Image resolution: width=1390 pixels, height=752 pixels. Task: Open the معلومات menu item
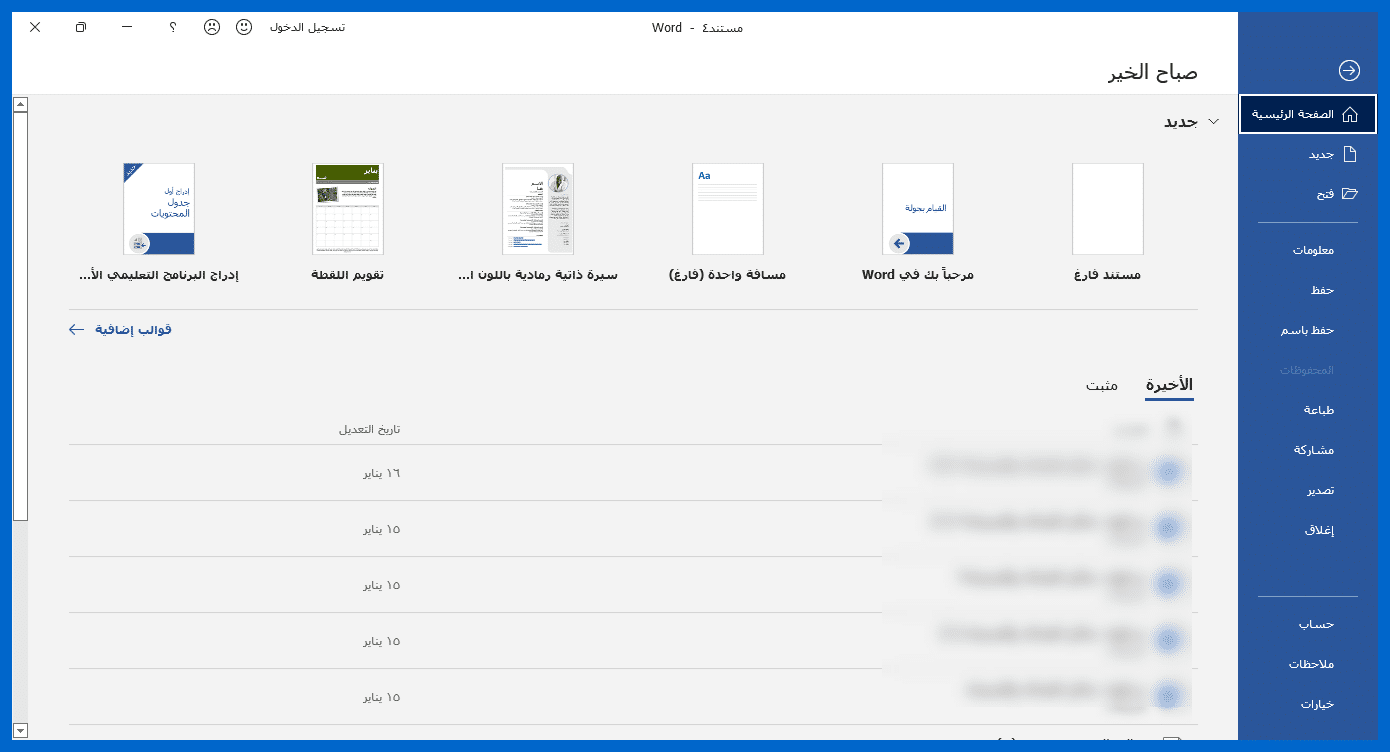(x=1313, y=250)
